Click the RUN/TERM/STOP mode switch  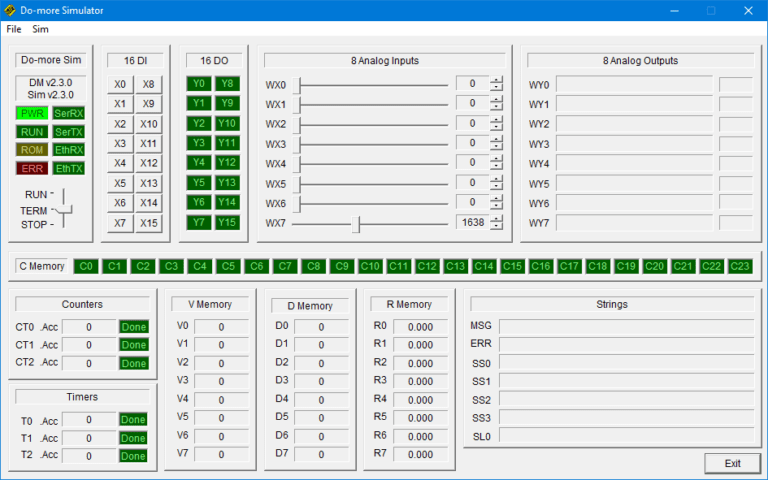pos(64,210)
